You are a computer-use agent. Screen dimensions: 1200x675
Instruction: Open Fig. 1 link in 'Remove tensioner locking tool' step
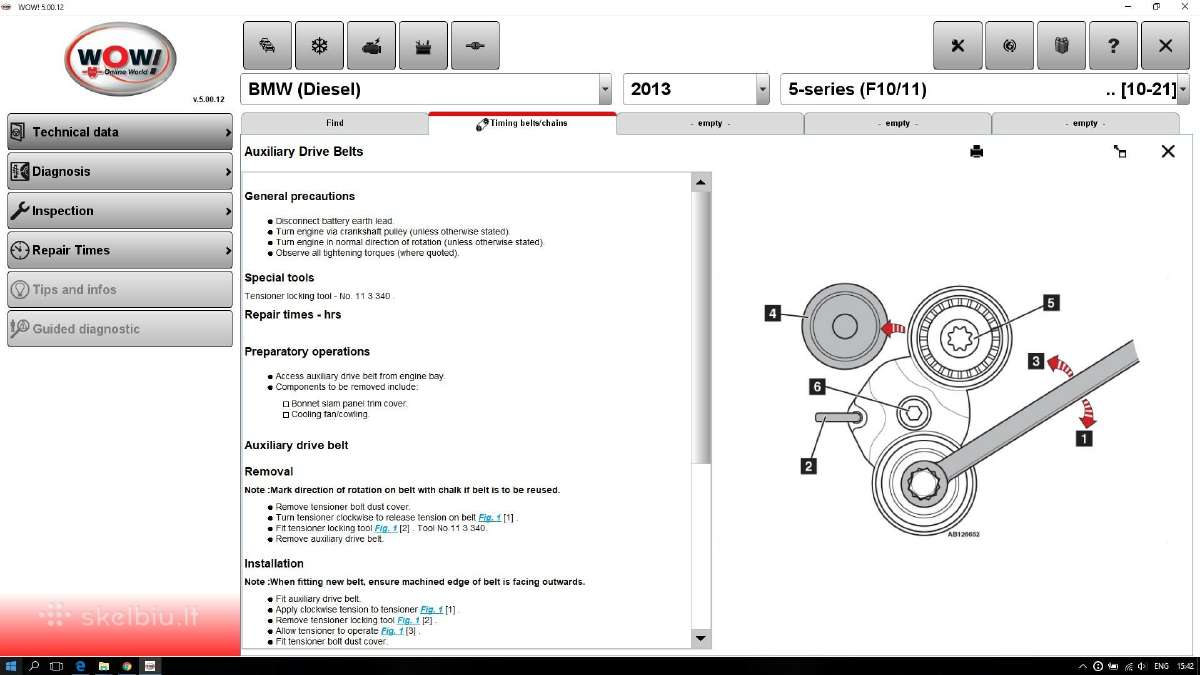[408, 620]
